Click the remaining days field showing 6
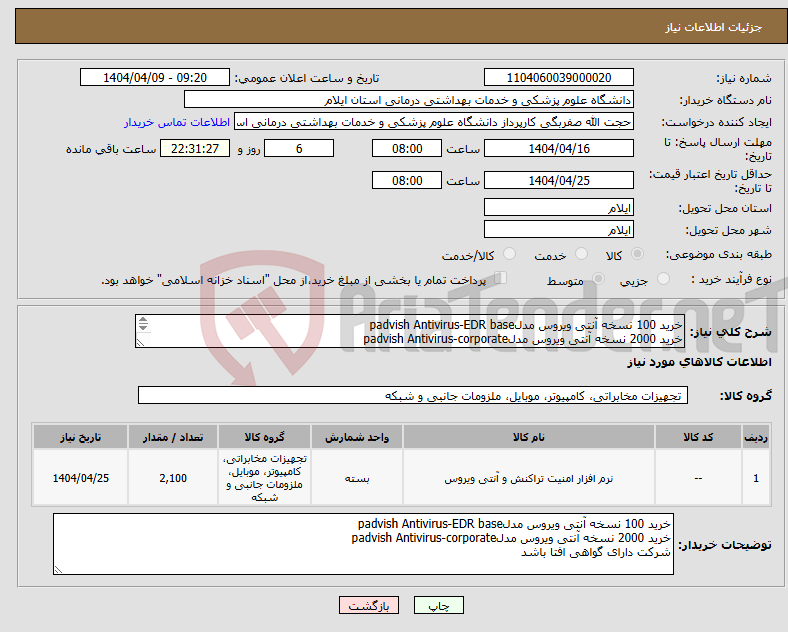788x632 pixels. click(299, 148)
